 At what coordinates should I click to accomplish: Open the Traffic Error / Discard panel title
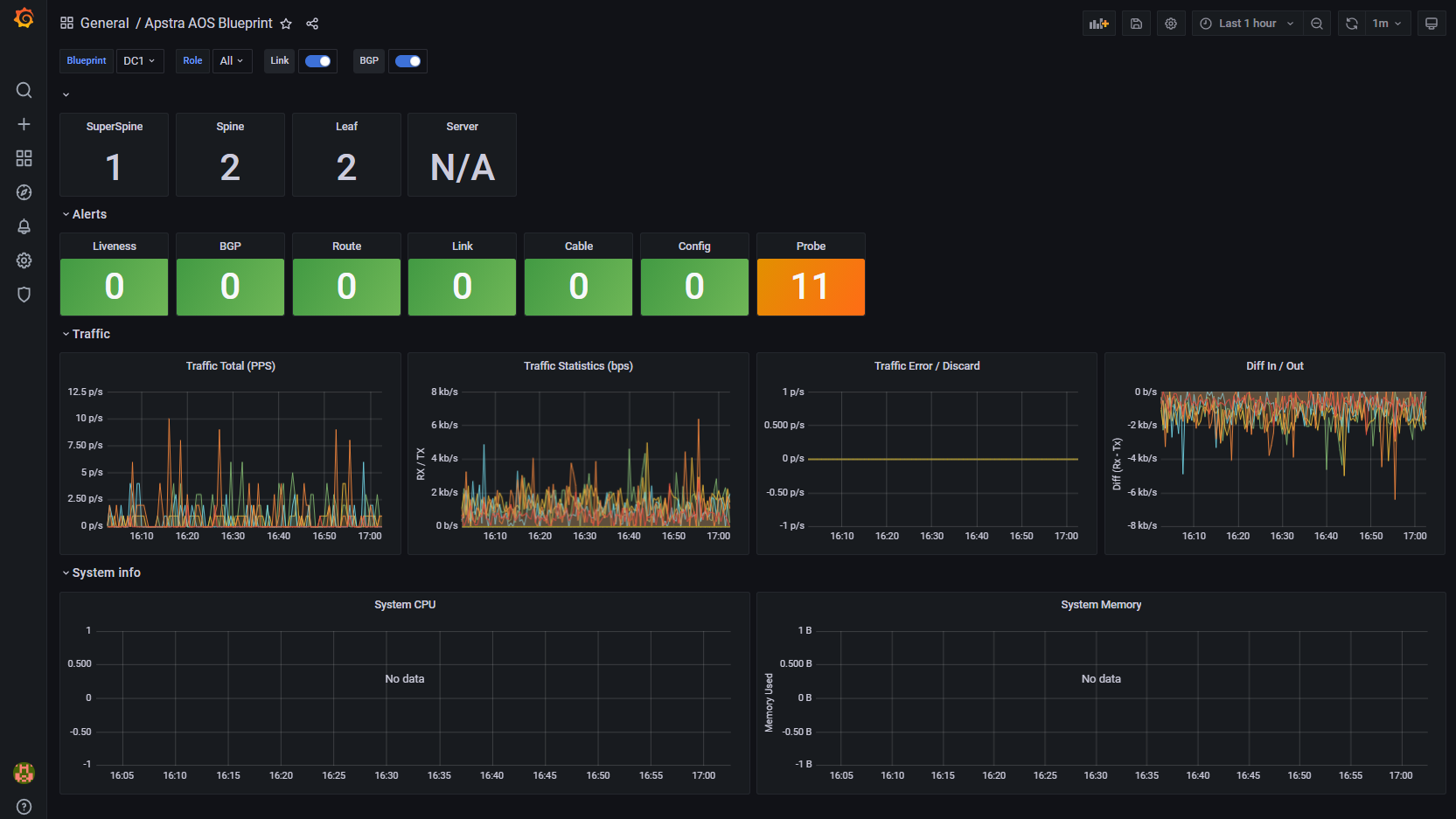tap(927, 366)
